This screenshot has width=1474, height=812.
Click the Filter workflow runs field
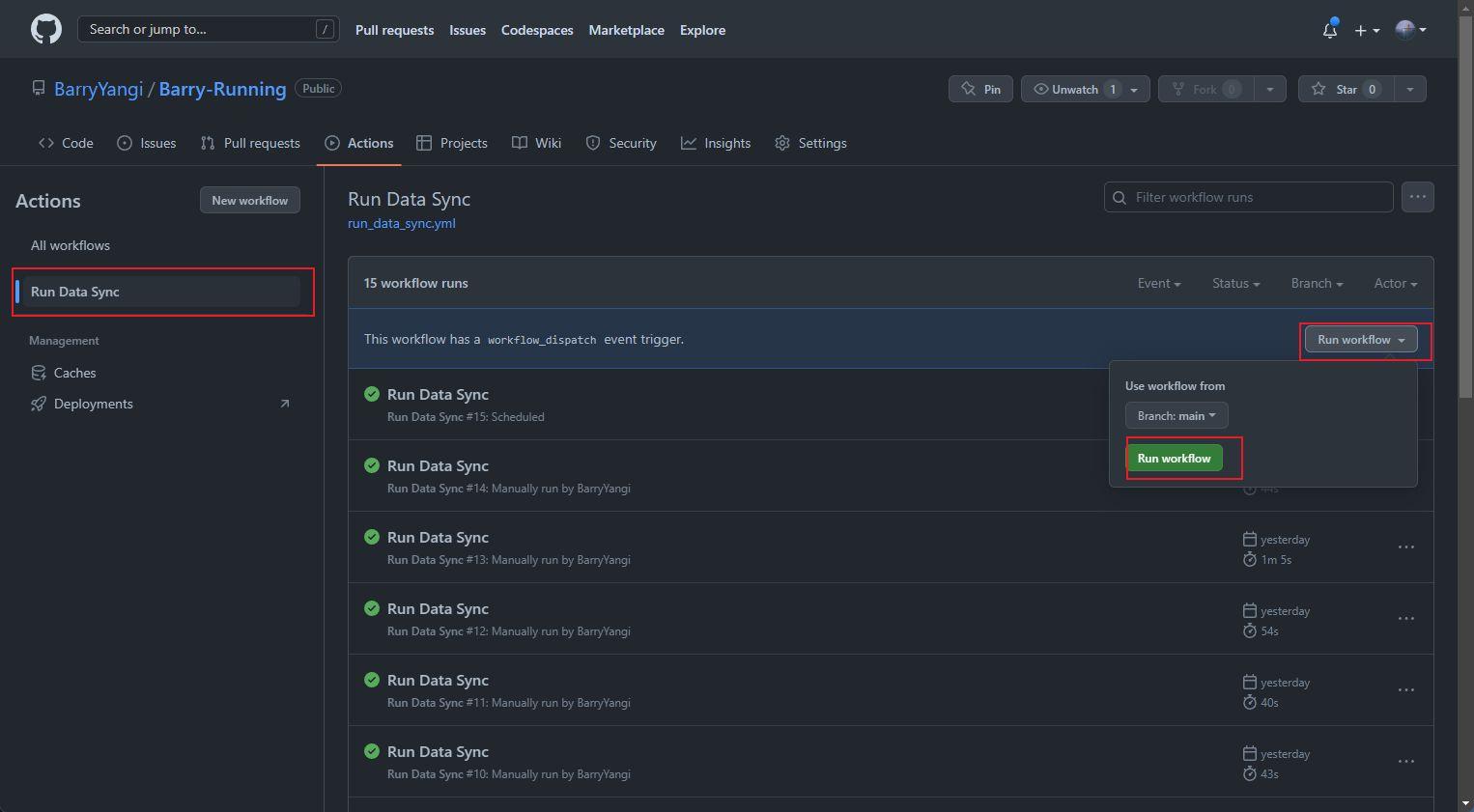coord(1249,197)
